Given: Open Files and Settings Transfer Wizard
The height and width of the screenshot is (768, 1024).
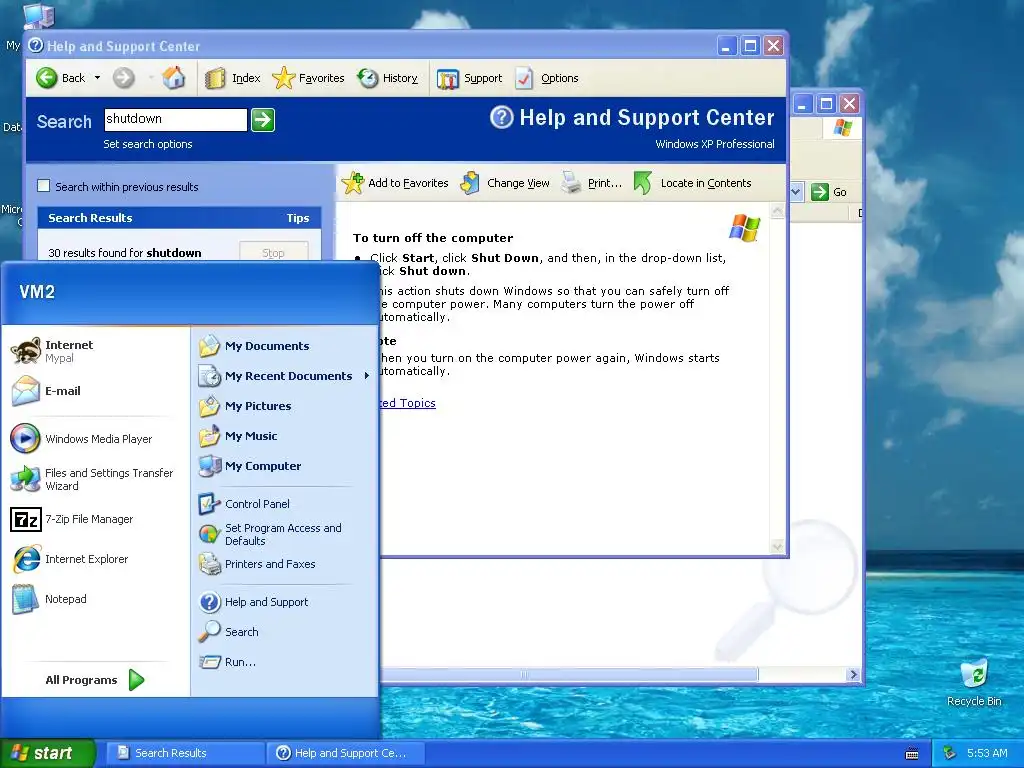Looking at the screenshot, I should click(95, 479).
